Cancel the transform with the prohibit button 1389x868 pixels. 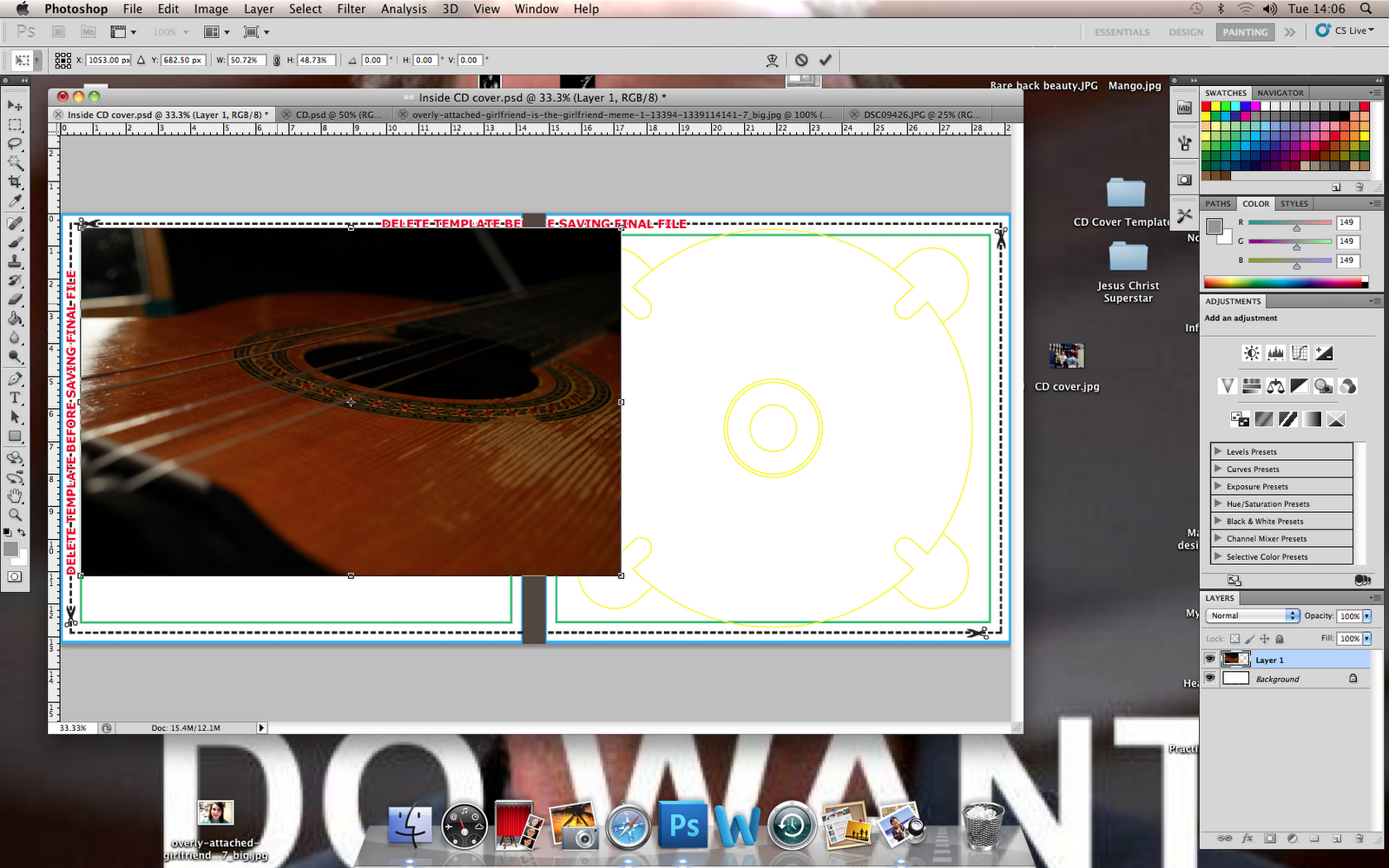[x=800, y=60]
